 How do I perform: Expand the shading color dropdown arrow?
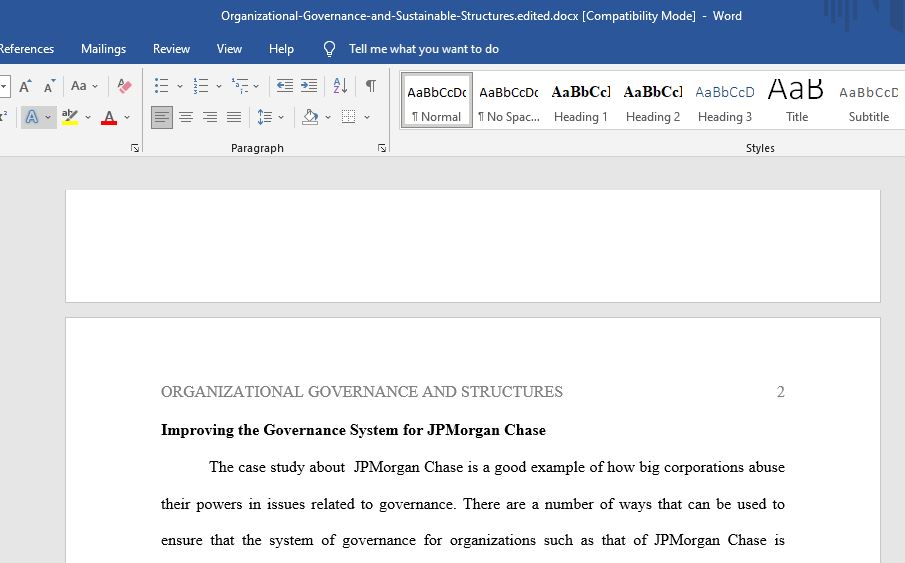pyautogui.click(x=328, y=117)
